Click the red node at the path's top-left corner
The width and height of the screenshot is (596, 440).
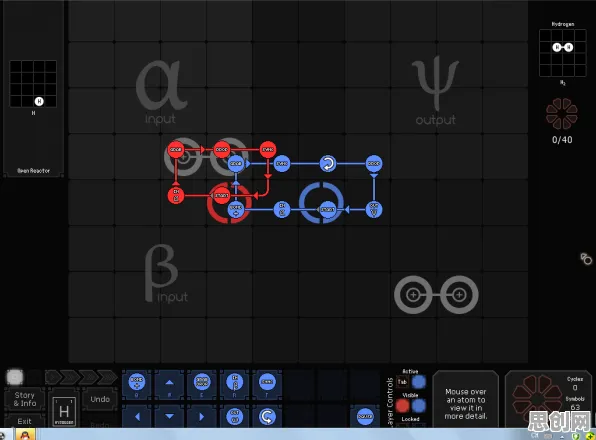(x=176, y=150)
